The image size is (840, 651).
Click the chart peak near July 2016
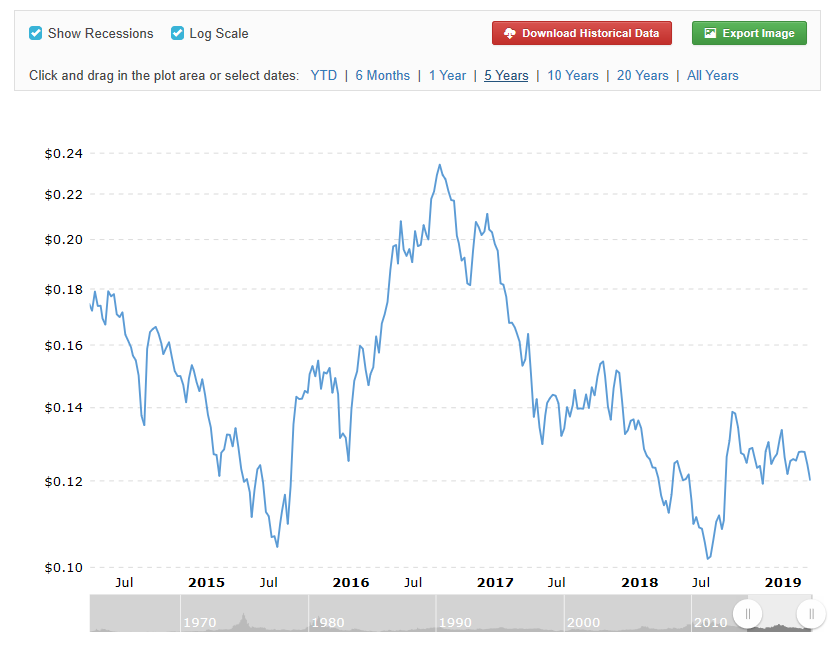[439, 166]
